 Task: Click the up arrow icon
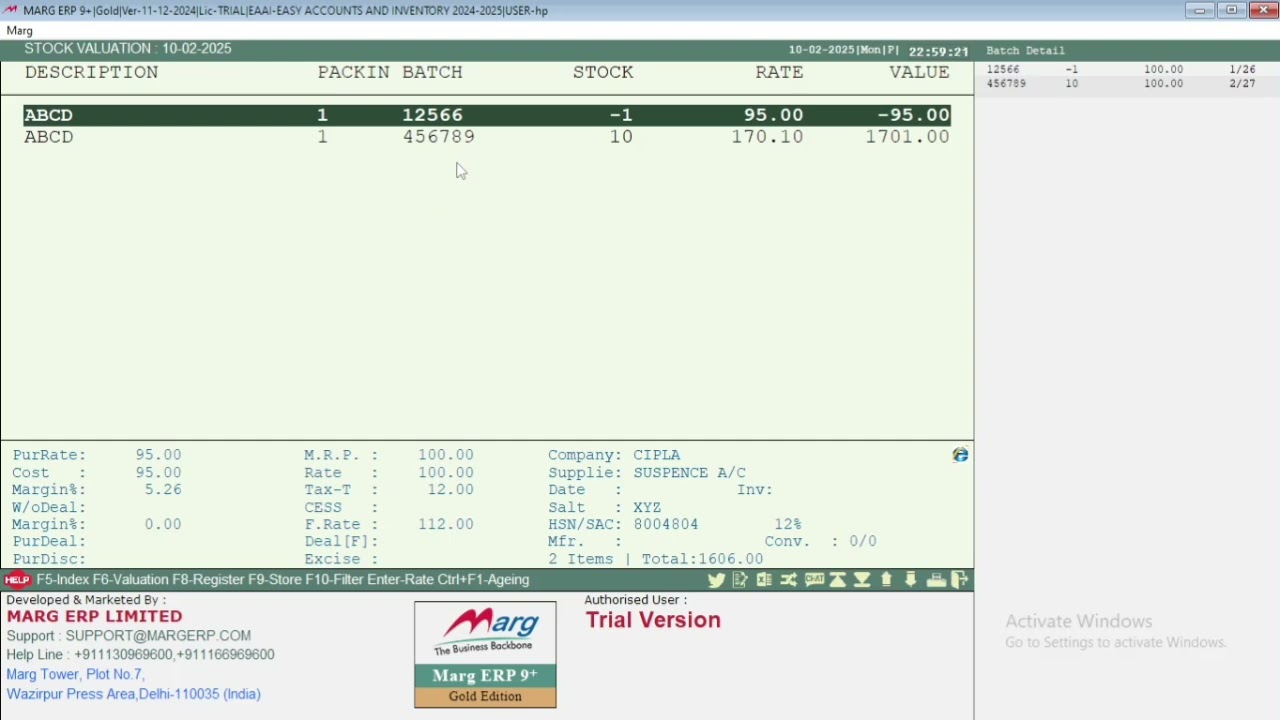(886, 580)
